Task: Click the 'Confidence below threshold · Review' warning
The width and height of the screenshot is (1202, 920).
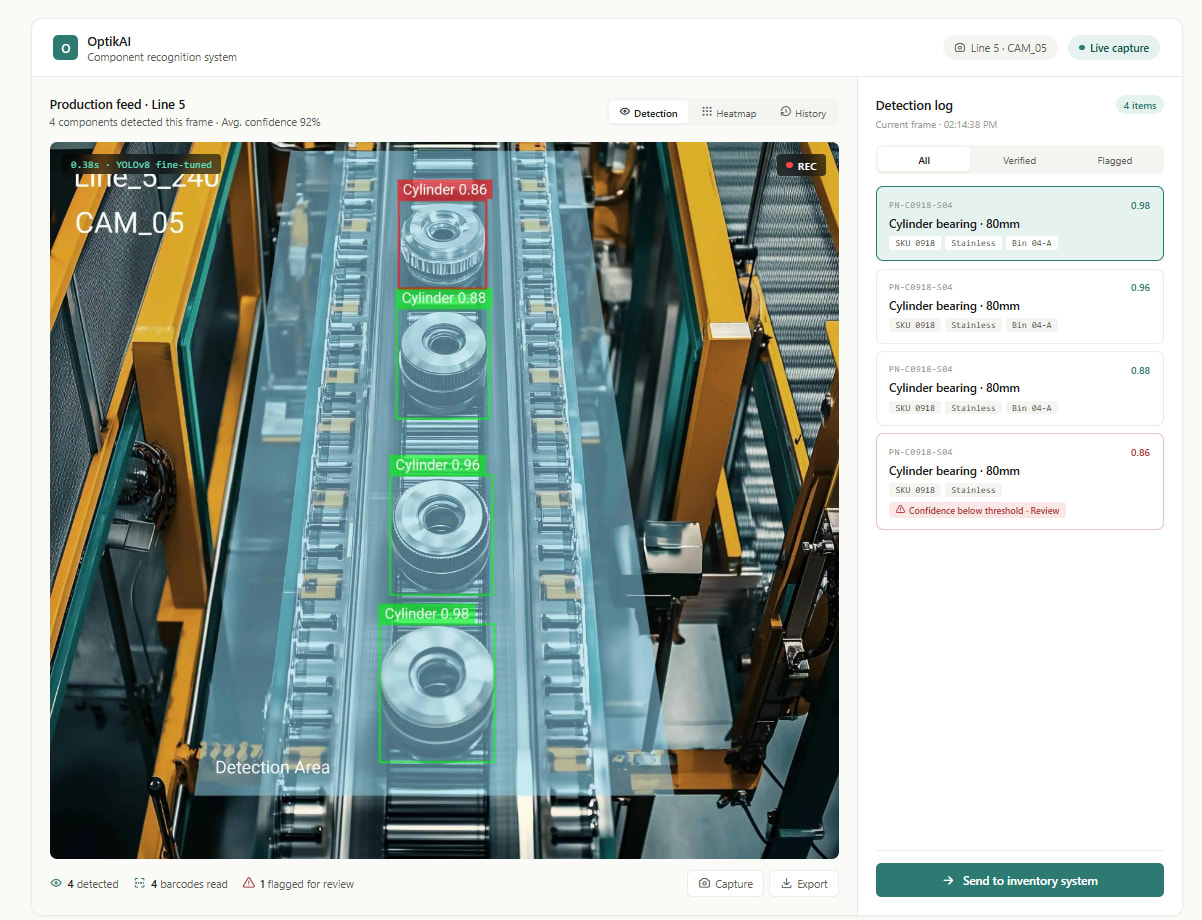Action: point(977,510)
